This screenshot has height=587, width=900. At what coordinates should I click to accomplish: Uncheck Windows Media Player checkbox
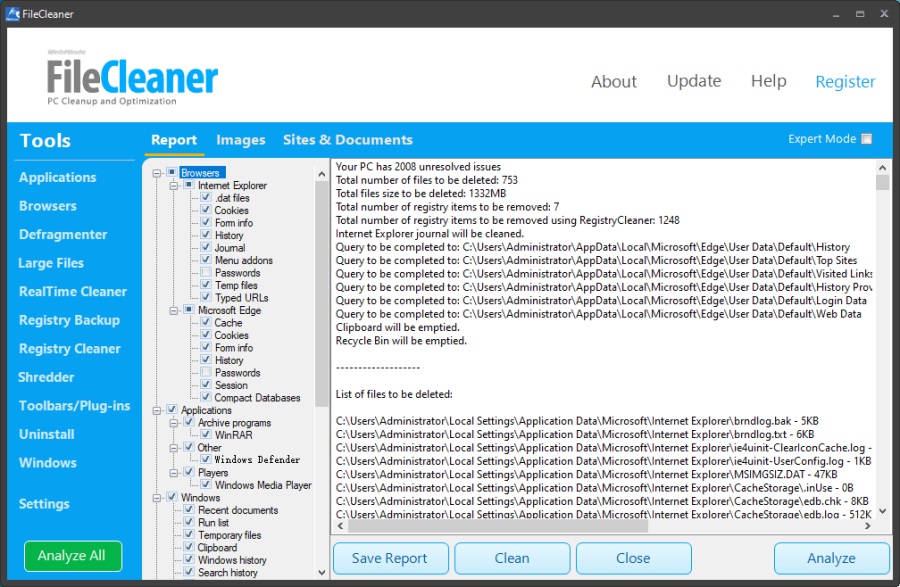(205, 485)
